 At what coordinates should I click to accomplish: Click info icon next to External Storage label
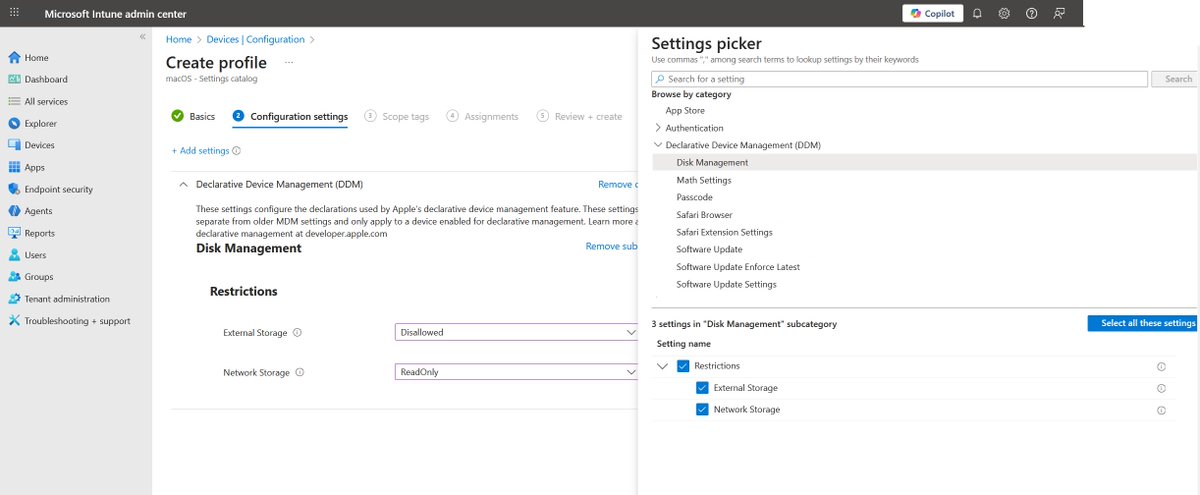(298, 333)
